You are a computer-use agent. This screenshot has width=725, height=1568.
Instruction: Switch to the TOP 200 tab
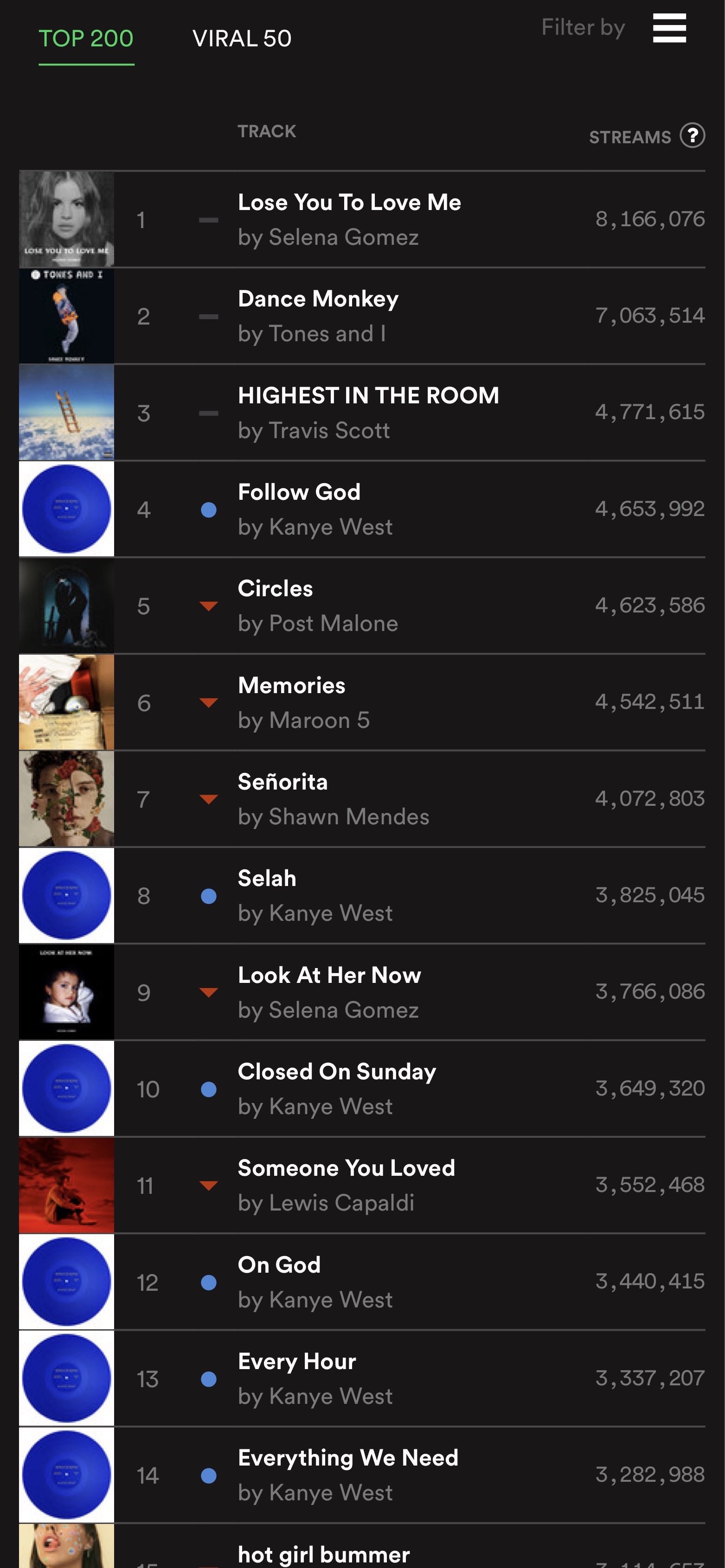tap(86, 39)
